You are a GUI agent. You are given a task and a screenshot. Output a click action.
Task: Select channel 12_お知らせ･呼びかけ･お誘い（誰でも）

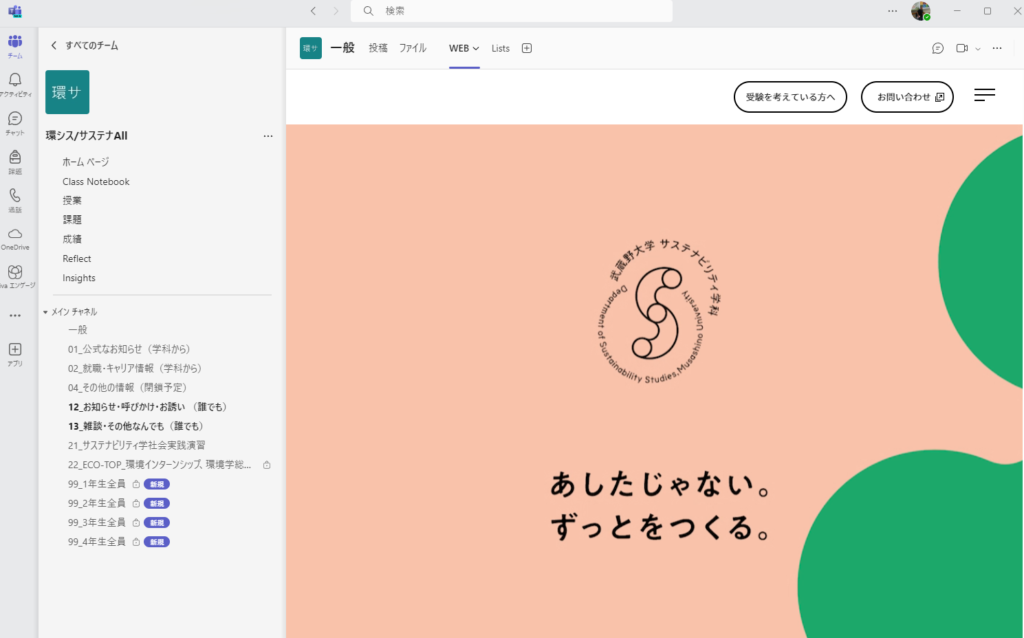tap(148, 407)
